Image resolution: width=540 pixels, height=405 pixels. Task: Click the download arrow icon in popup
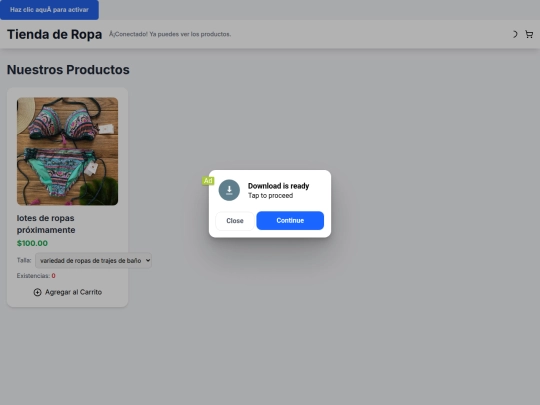pyautogui.click(x=229, y=190)
